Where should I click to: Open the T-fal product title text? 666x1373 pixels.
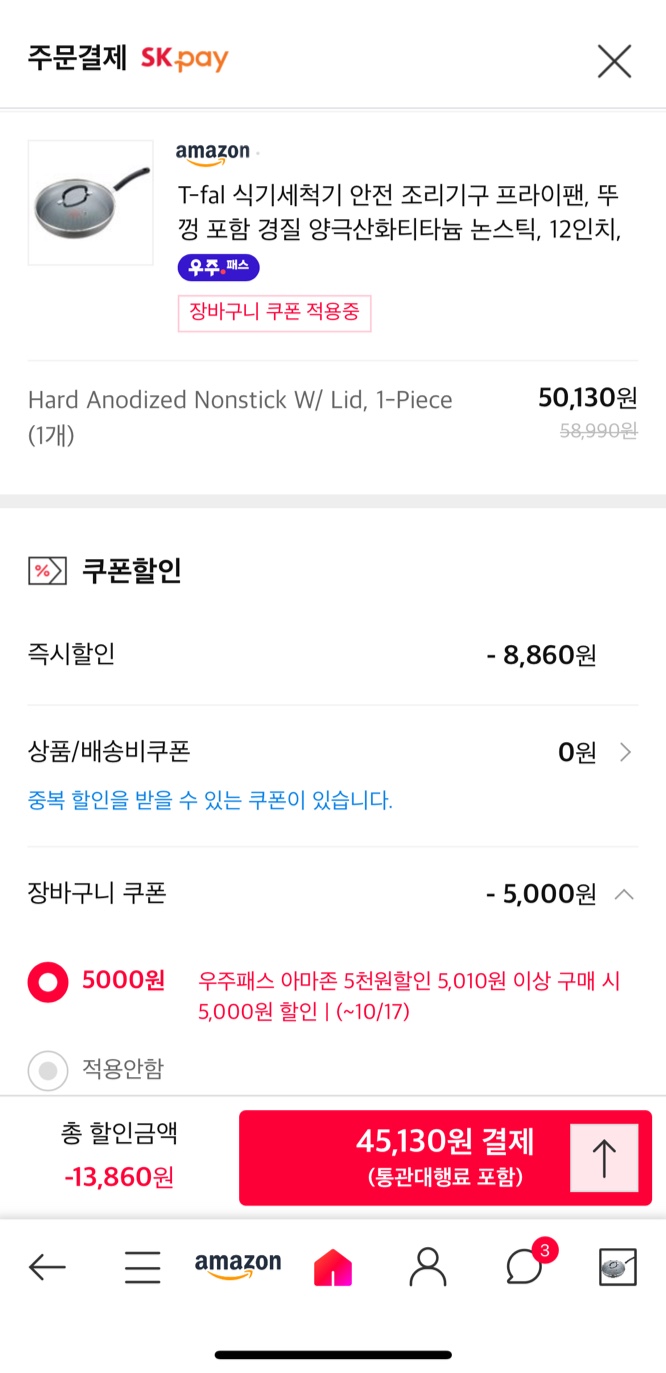tap(400, 211)
